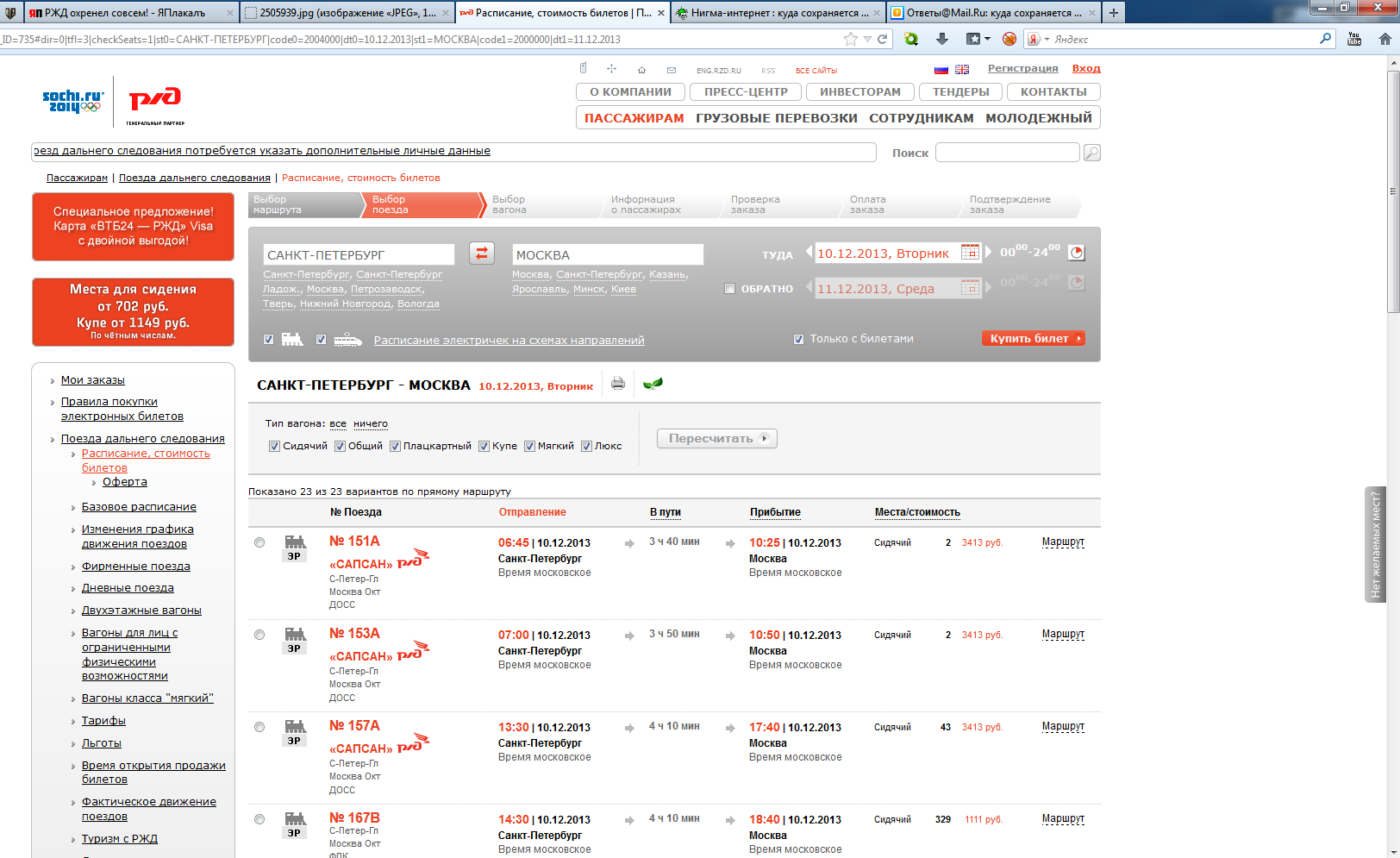Toggle the suburban train checkbox
The height and width of the screenshot is (858, 1400).
(322, 339)
